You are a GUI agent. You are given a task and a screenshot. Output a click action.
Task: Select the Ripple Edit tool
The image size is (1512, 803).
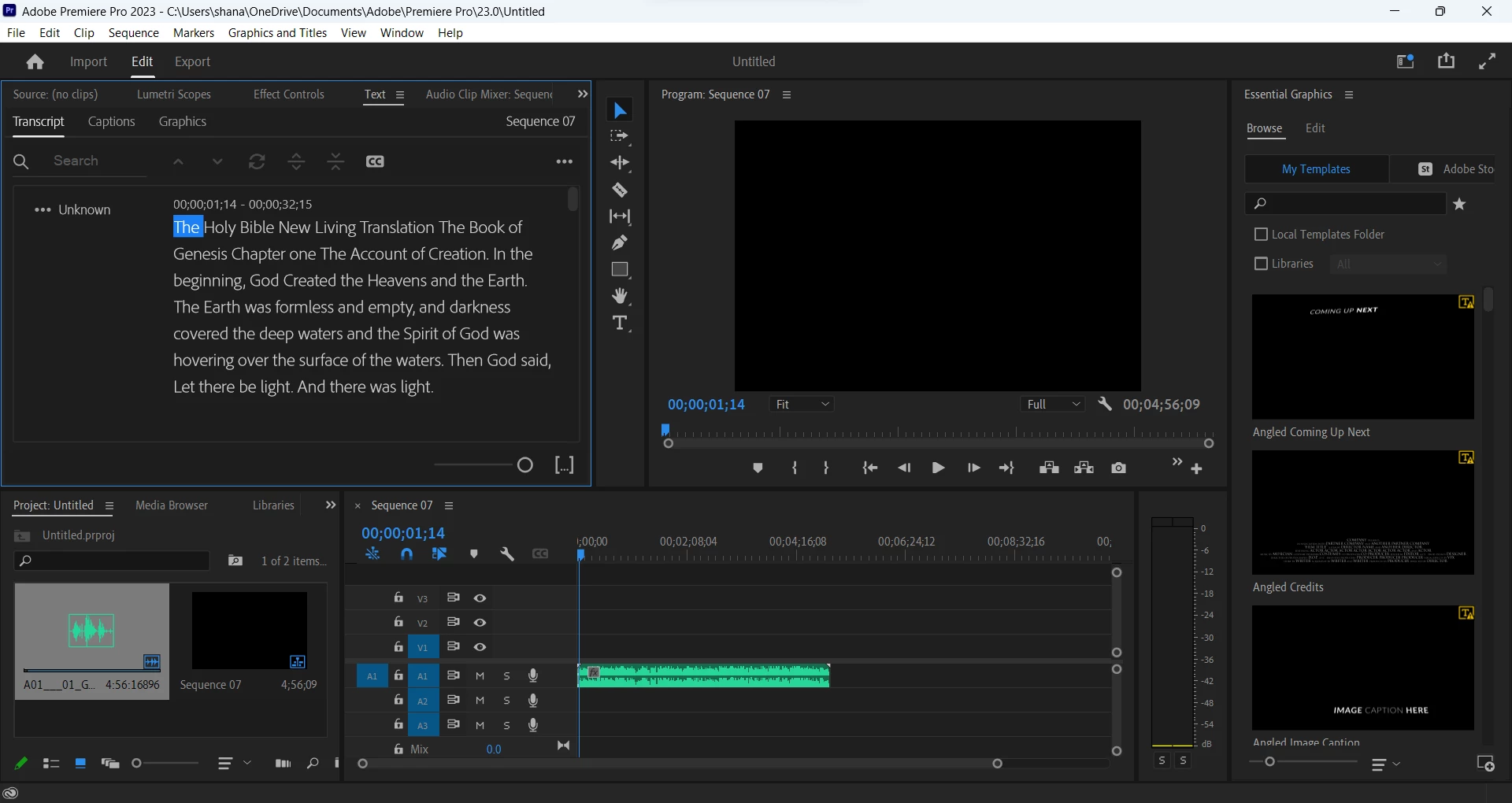pos(620,163)
